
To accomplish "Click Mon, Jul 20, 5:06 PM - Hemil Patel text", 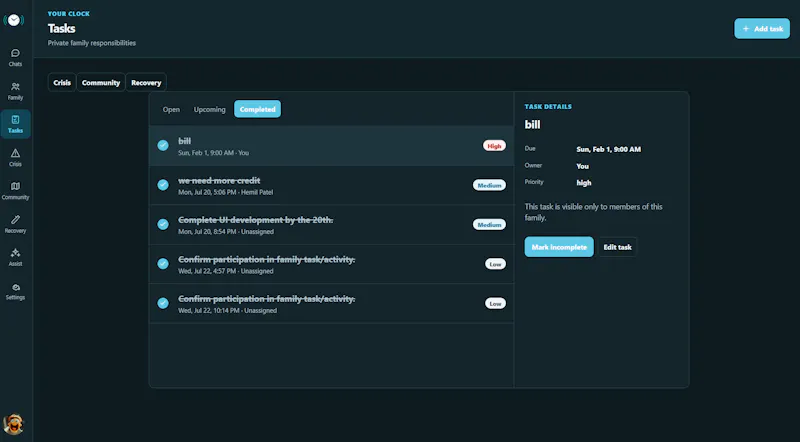I will point(226,192).
